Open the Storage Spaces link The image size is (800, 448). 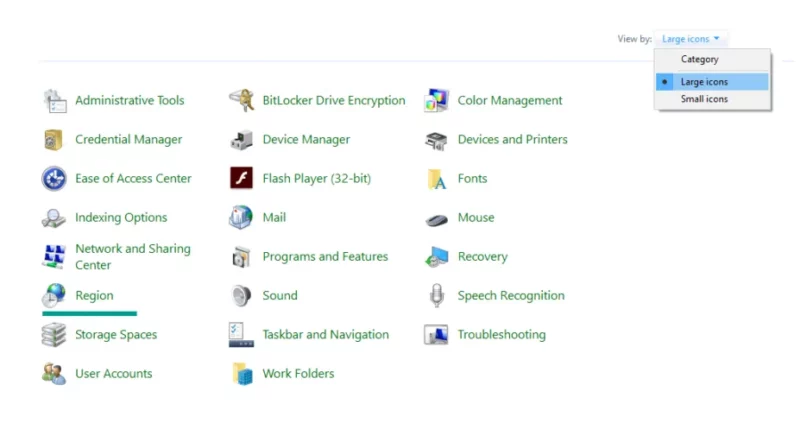click(116, 335)
